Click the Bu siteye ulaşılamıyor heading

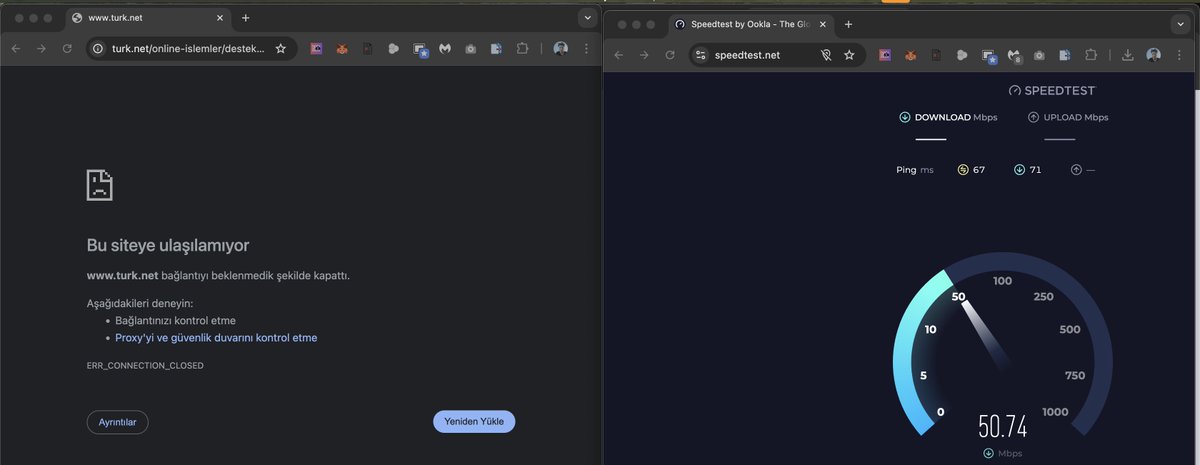click(168, 245)
